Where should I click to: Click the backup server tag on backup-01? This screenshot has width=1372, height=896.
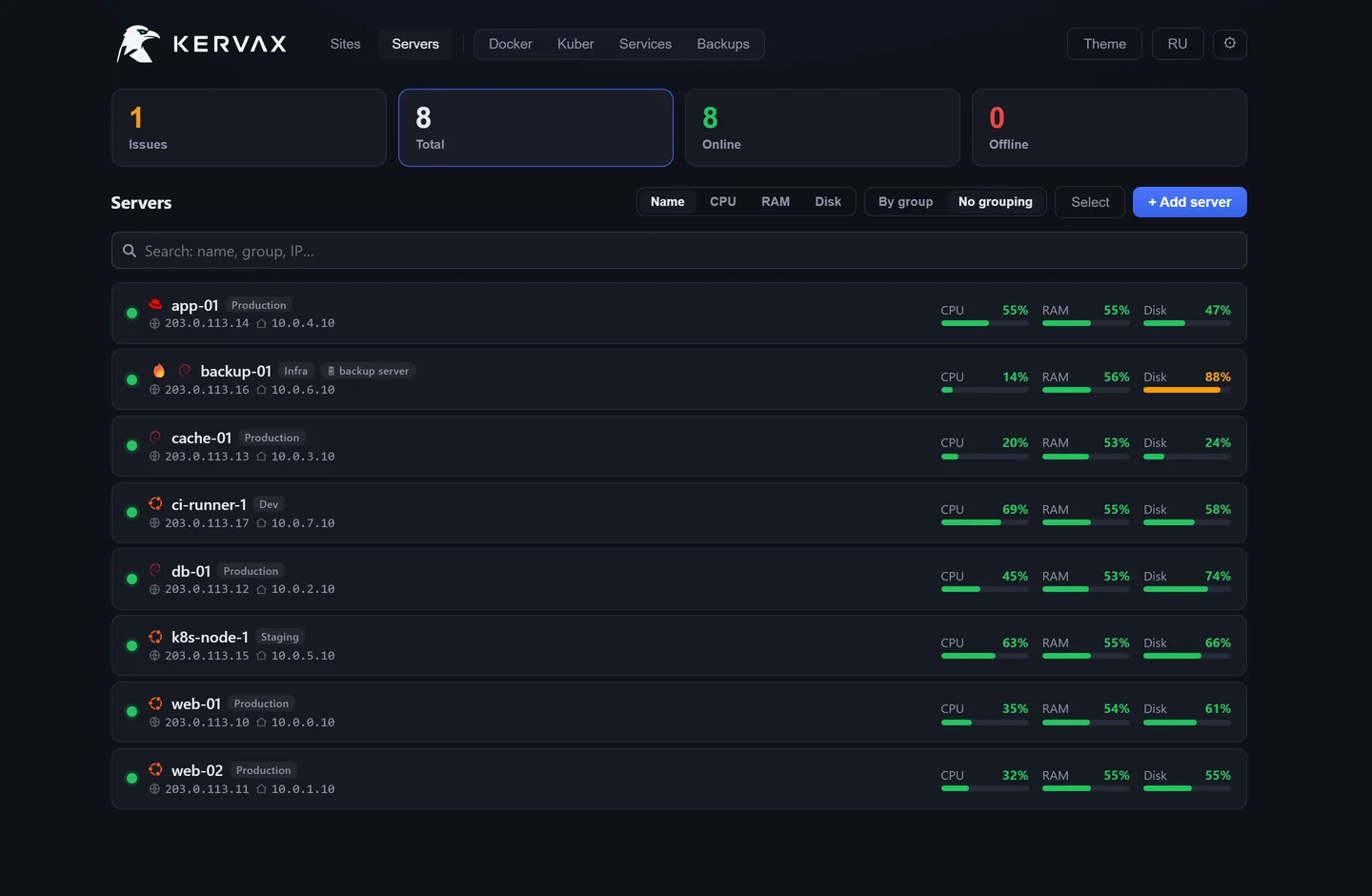(368, 371)
